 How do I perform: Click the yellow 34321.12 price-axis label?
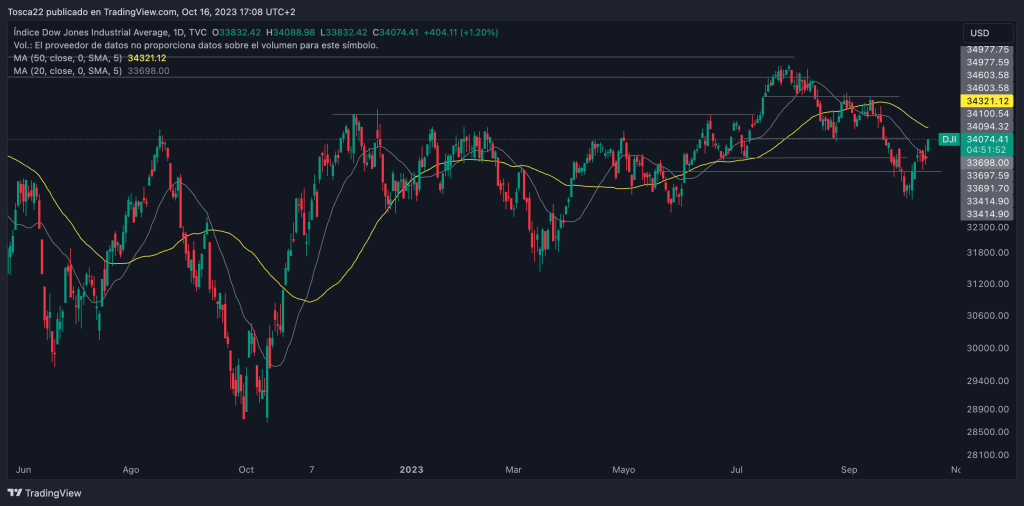point(987,102)
